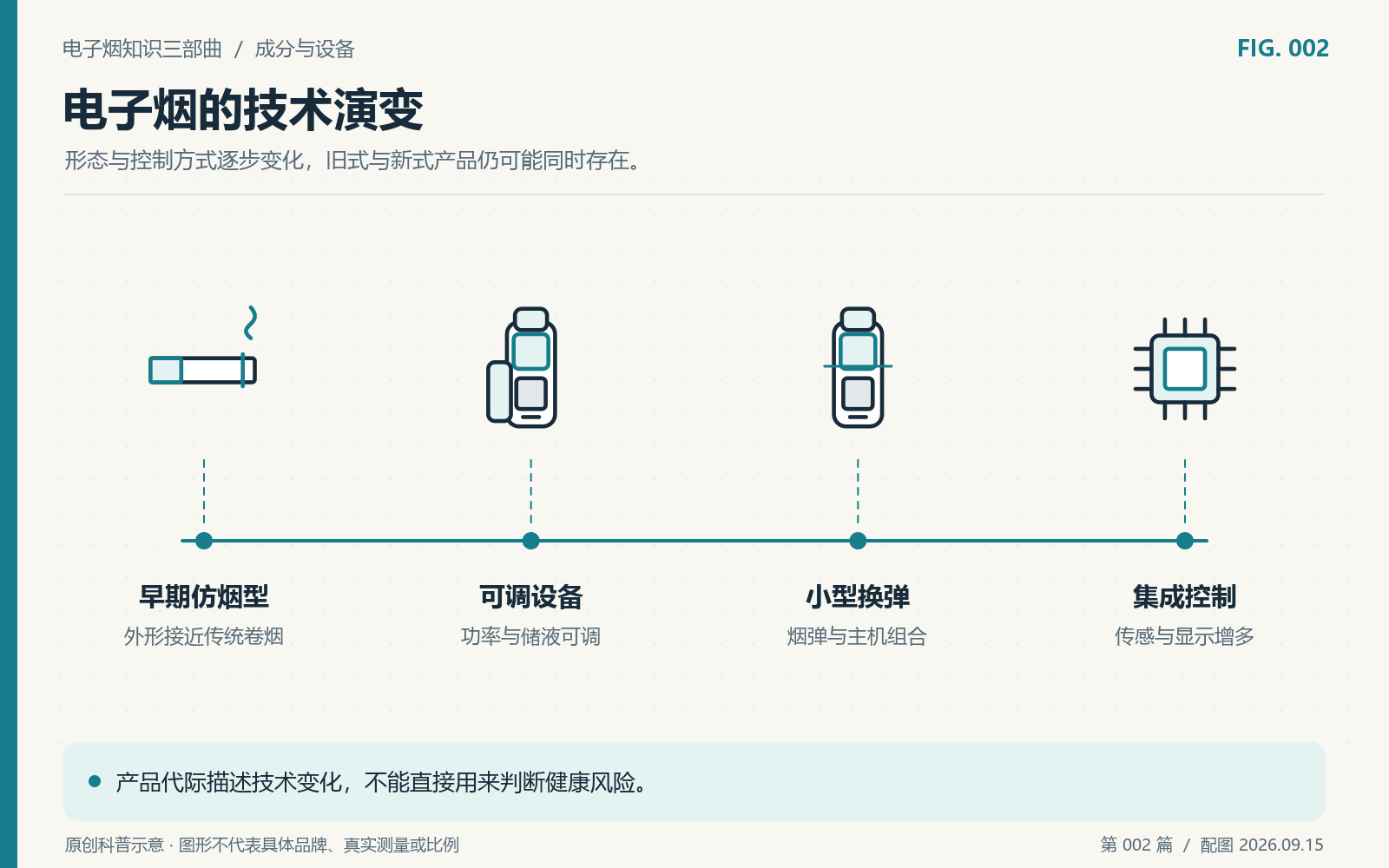Click the date 配图 2026.09.15
1389x868 pixels.
coord(1262,845)
